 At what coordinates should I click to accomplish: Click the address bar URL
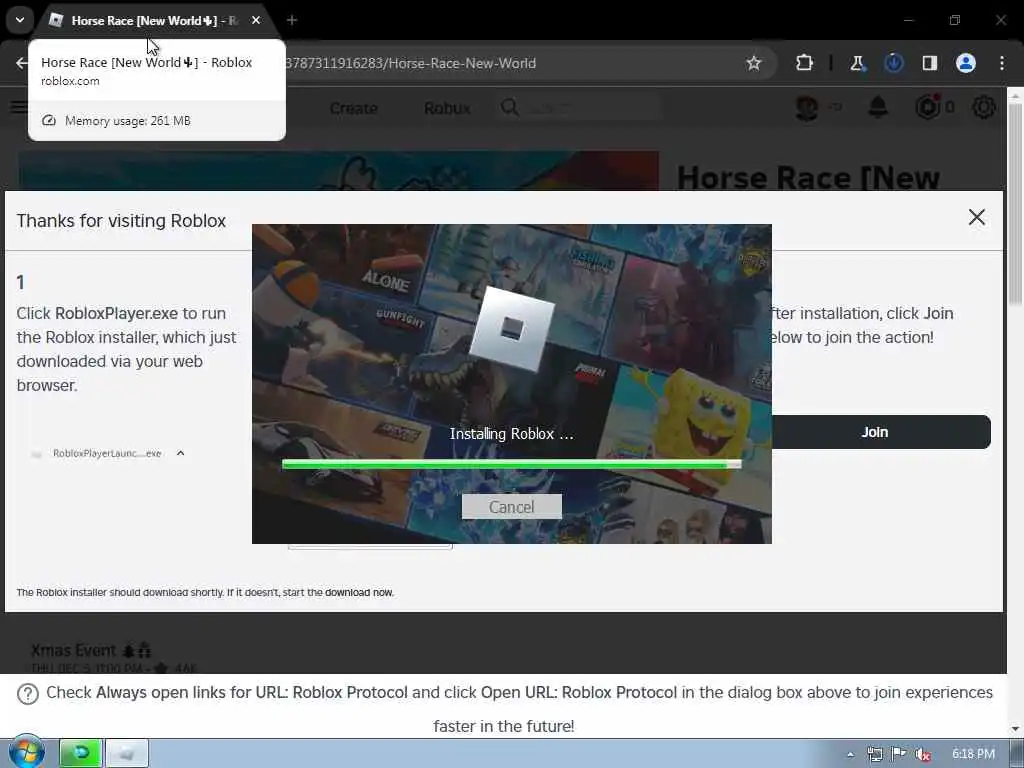411,63
